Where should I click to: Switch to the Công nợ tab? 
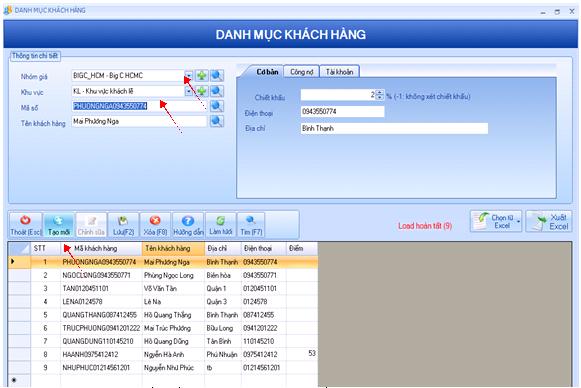click(x=301, y=72)
